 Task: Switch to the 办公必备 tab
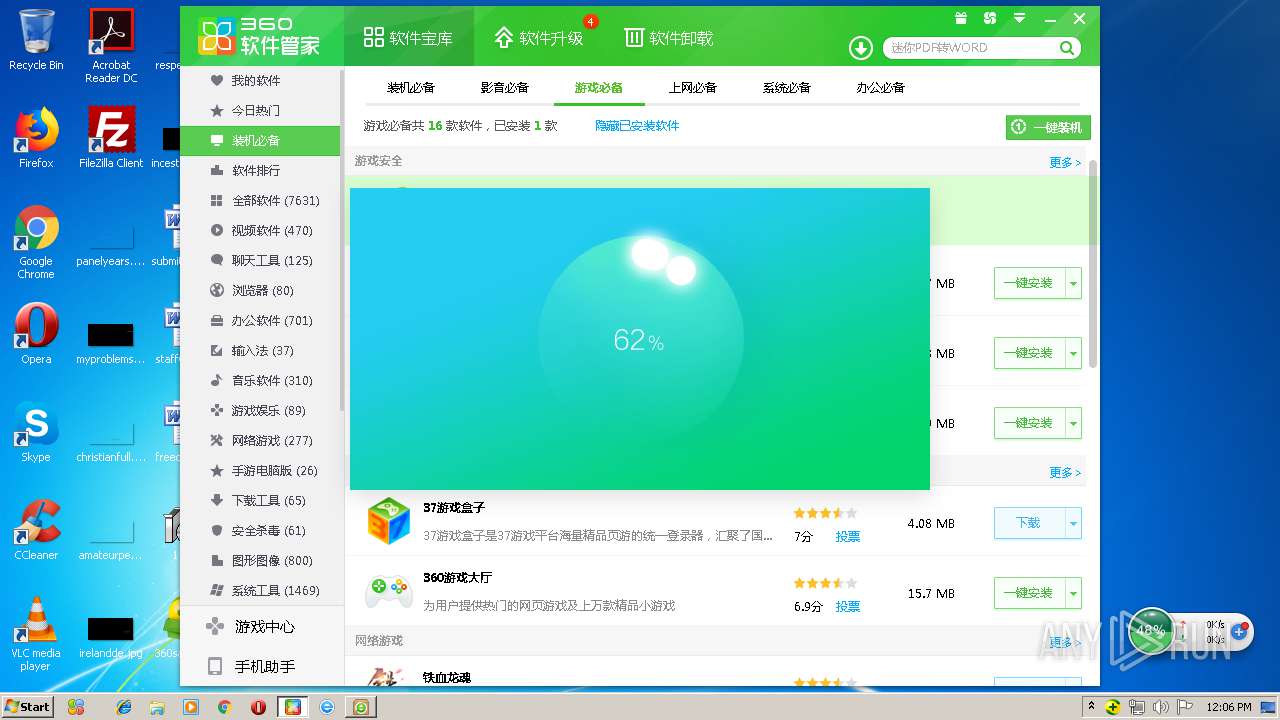pos(881,88)
